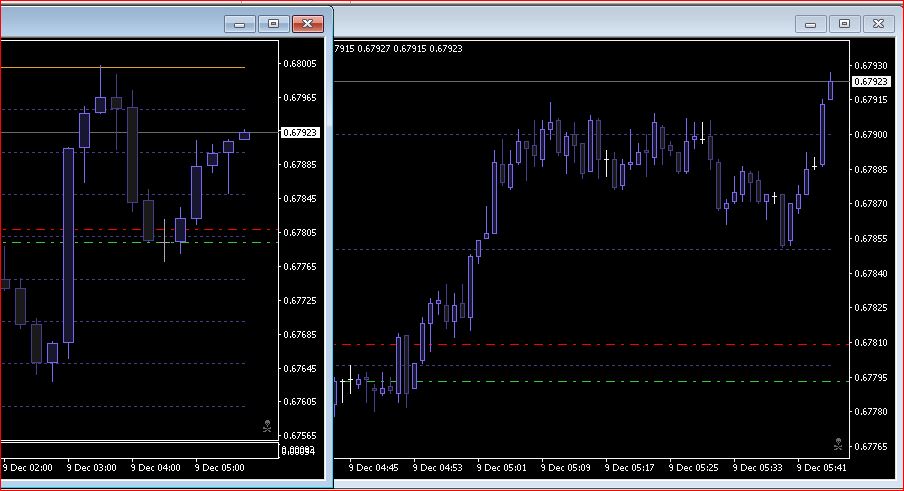Screen dimensions: 904x491
Task: Click 0.67825 price on right chart axis
Action: (x=871, y=308)
